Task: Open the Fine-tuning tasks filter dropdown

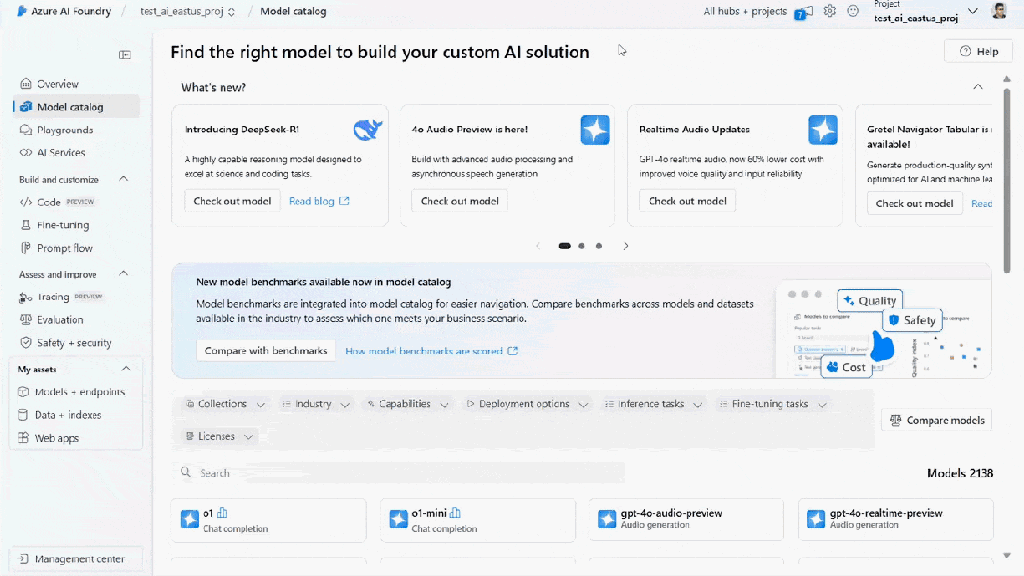Action: 773,404
